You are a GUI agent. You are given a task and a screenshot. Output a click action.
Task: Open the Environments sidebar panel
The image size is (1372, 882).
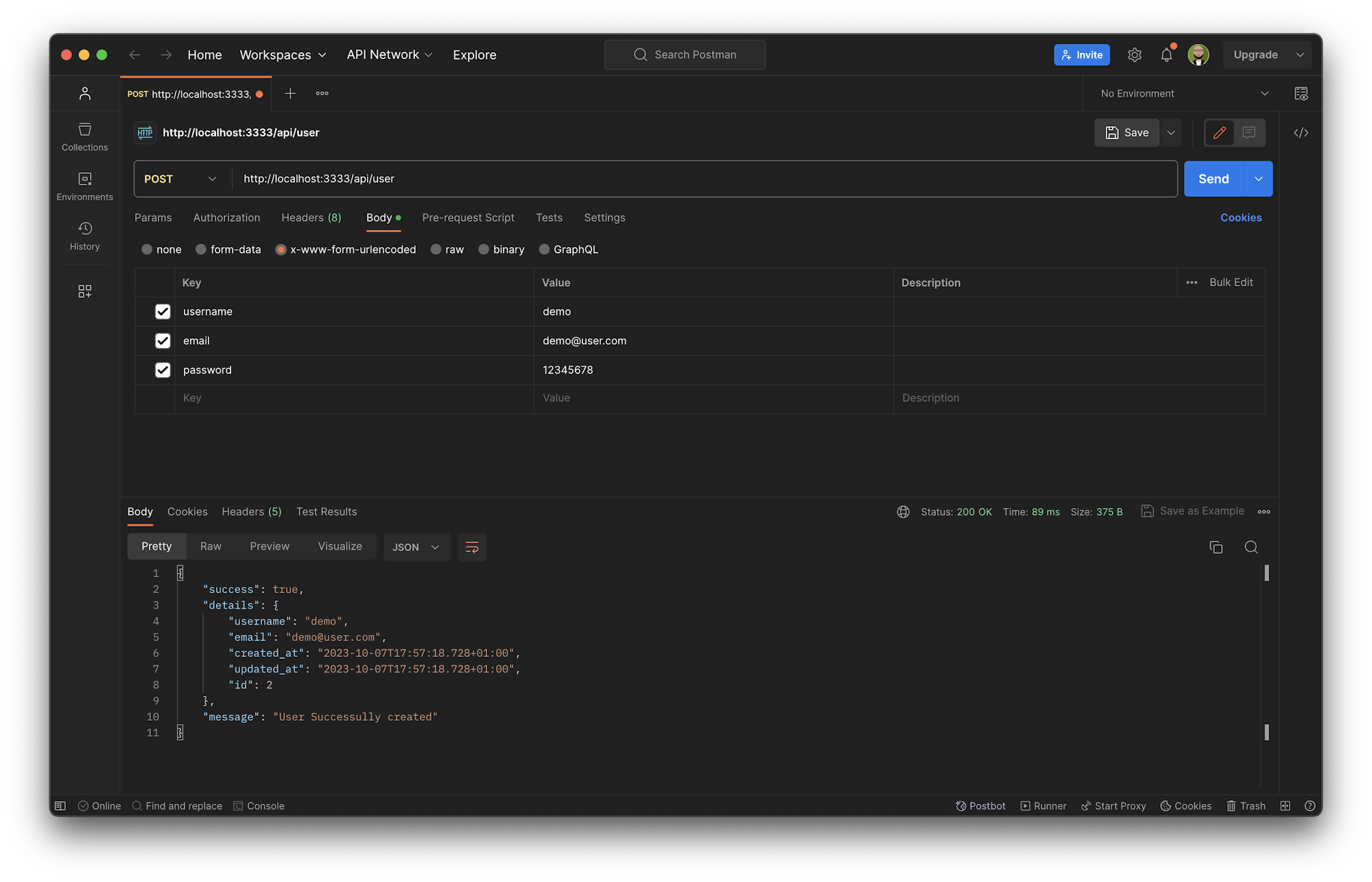point(84,186)
